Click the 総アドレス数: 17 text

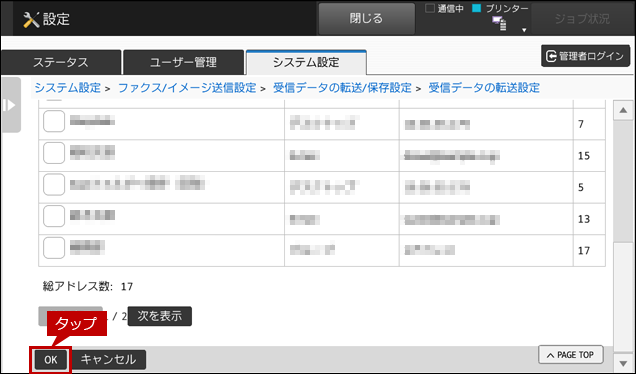click(x=88, y=286)
